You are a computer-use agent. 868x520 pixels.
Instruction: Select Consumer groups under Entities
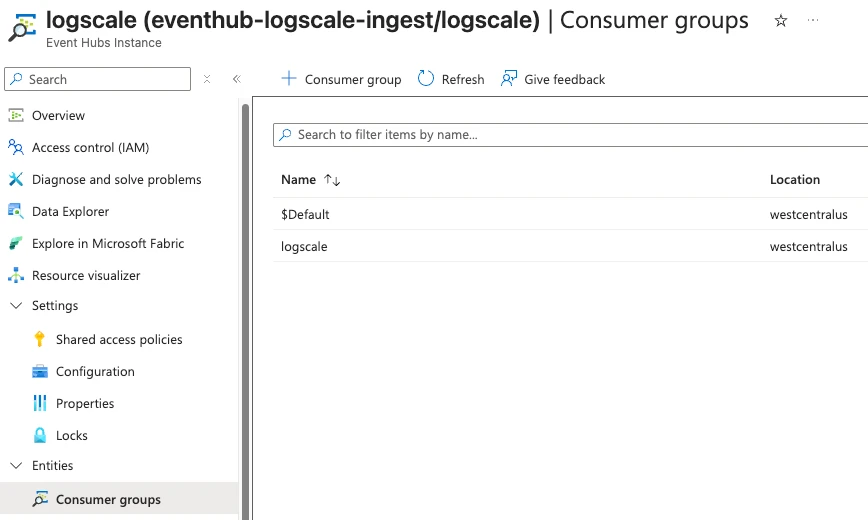[119, 498]
